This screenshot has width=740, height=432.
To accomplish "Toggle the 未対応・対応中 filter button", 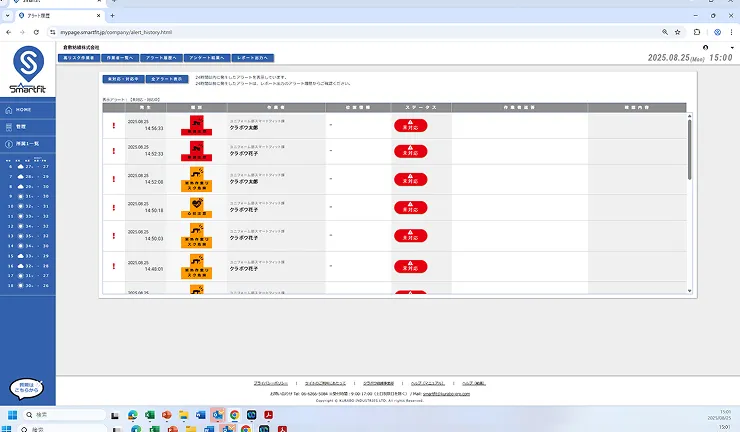I will pos(122,78).
